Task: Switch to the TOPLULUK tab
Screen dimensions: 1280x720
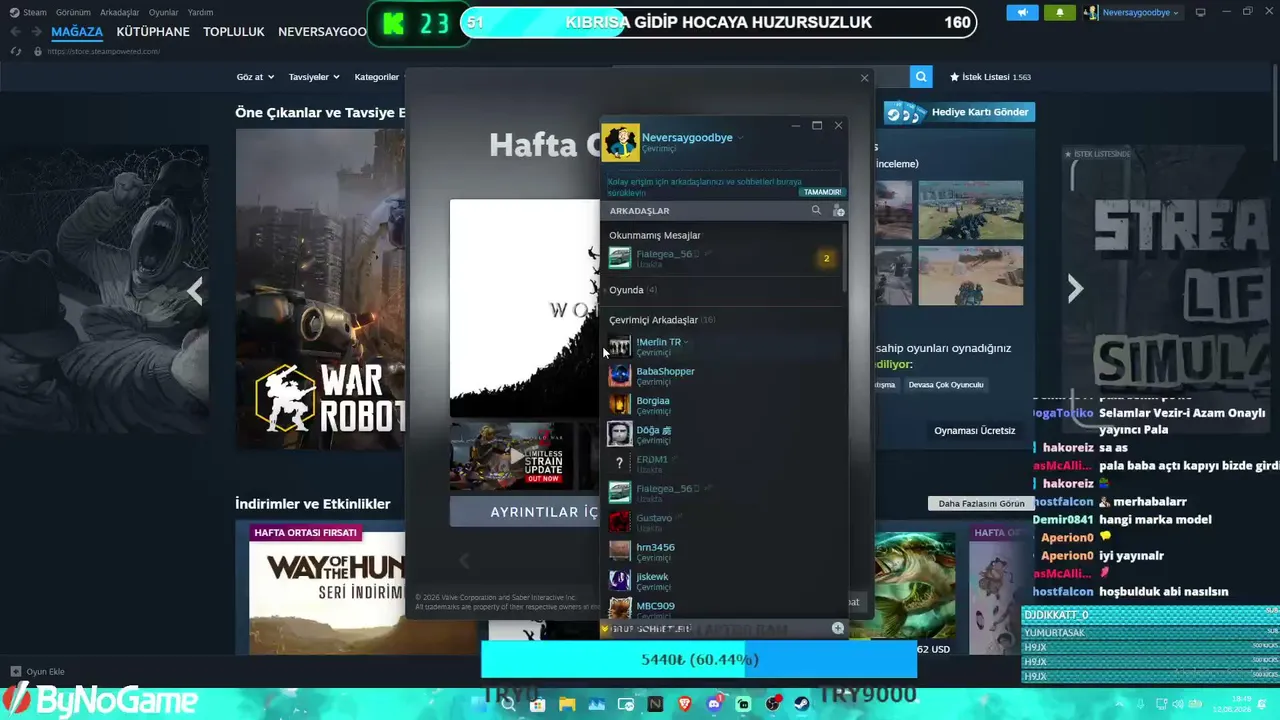Action: point(234,32)
